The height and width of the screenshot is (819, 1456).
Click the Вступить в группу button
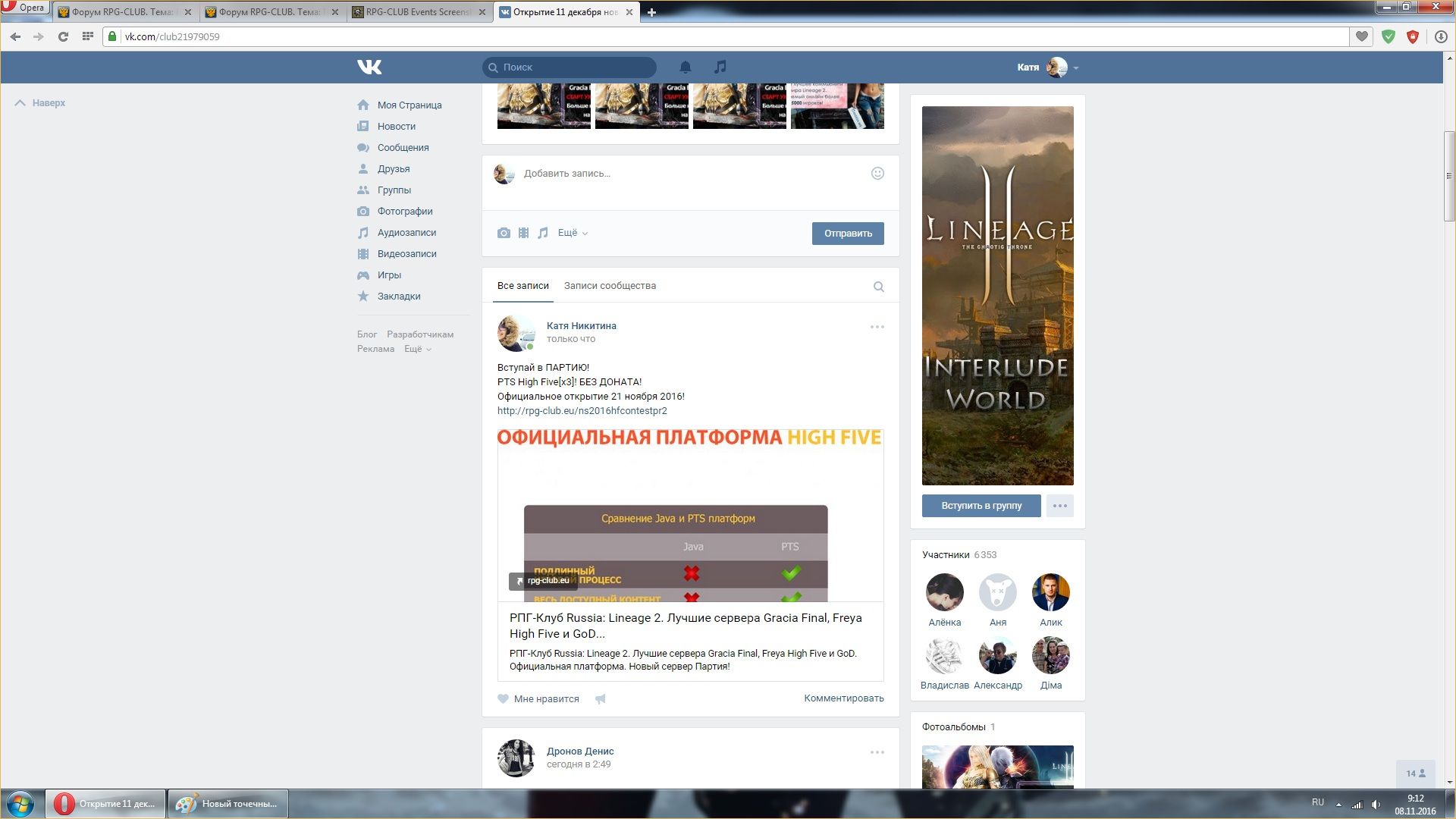pos(981,506)
